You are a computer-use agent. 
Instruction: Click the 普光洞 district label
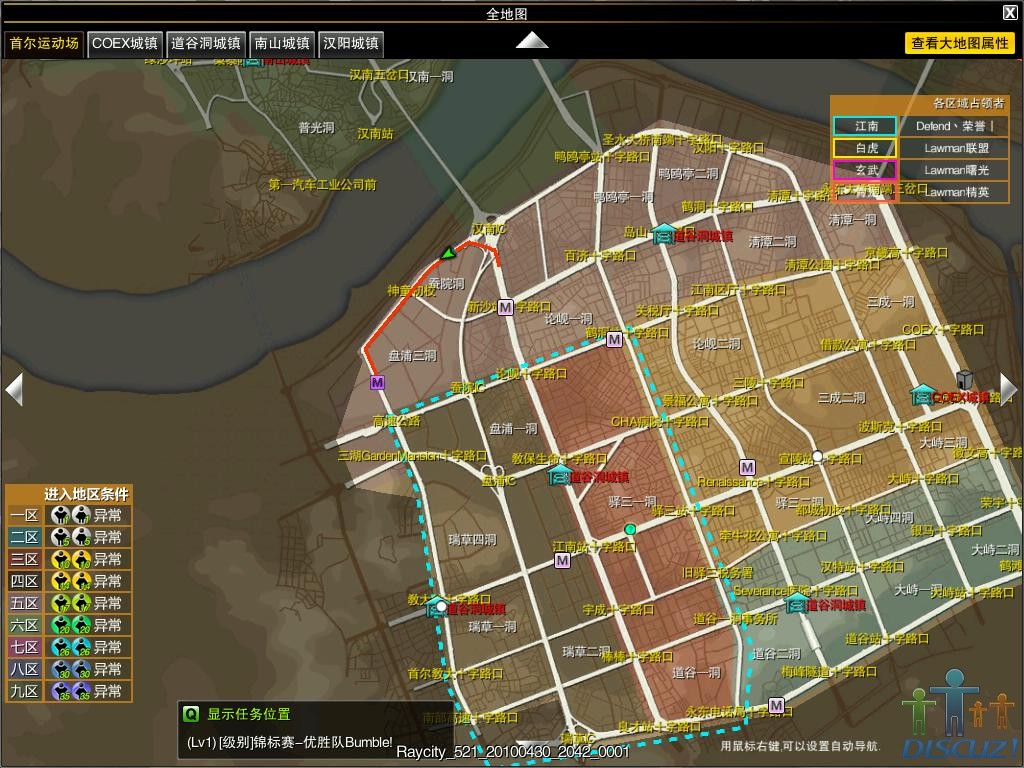[316, 127]
